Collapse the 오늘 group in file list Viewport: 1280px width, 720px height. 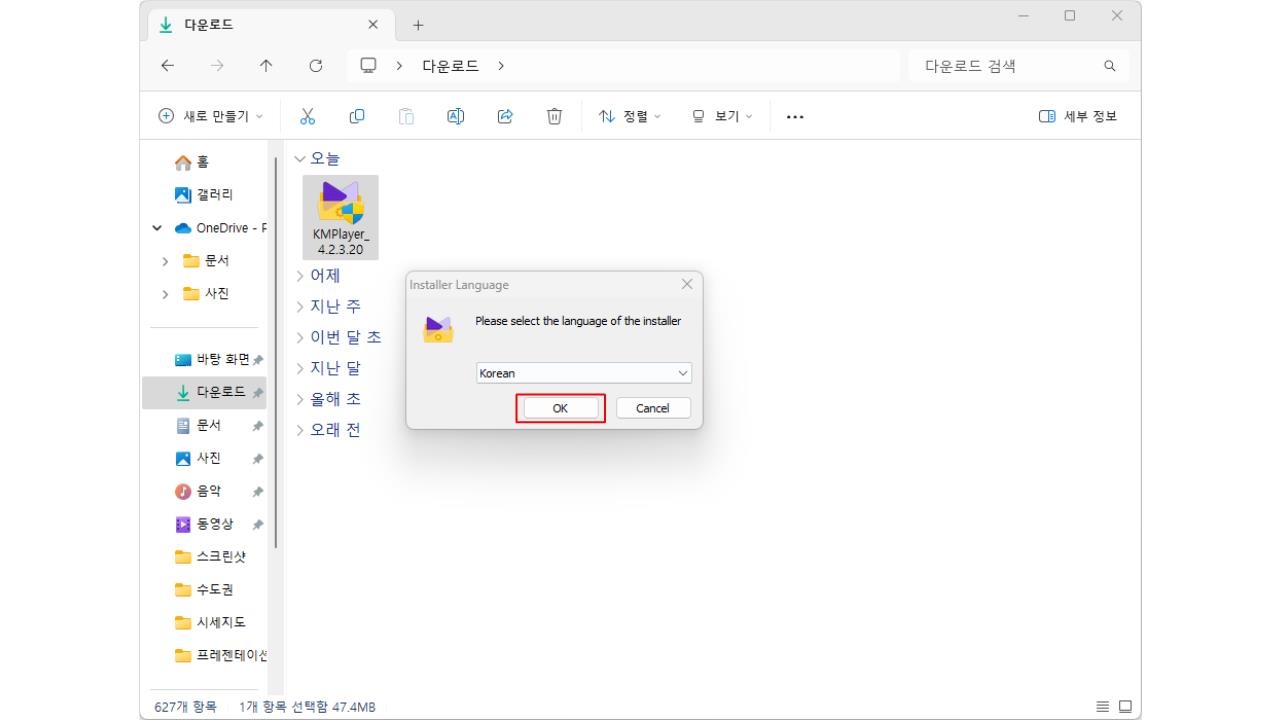300,157
